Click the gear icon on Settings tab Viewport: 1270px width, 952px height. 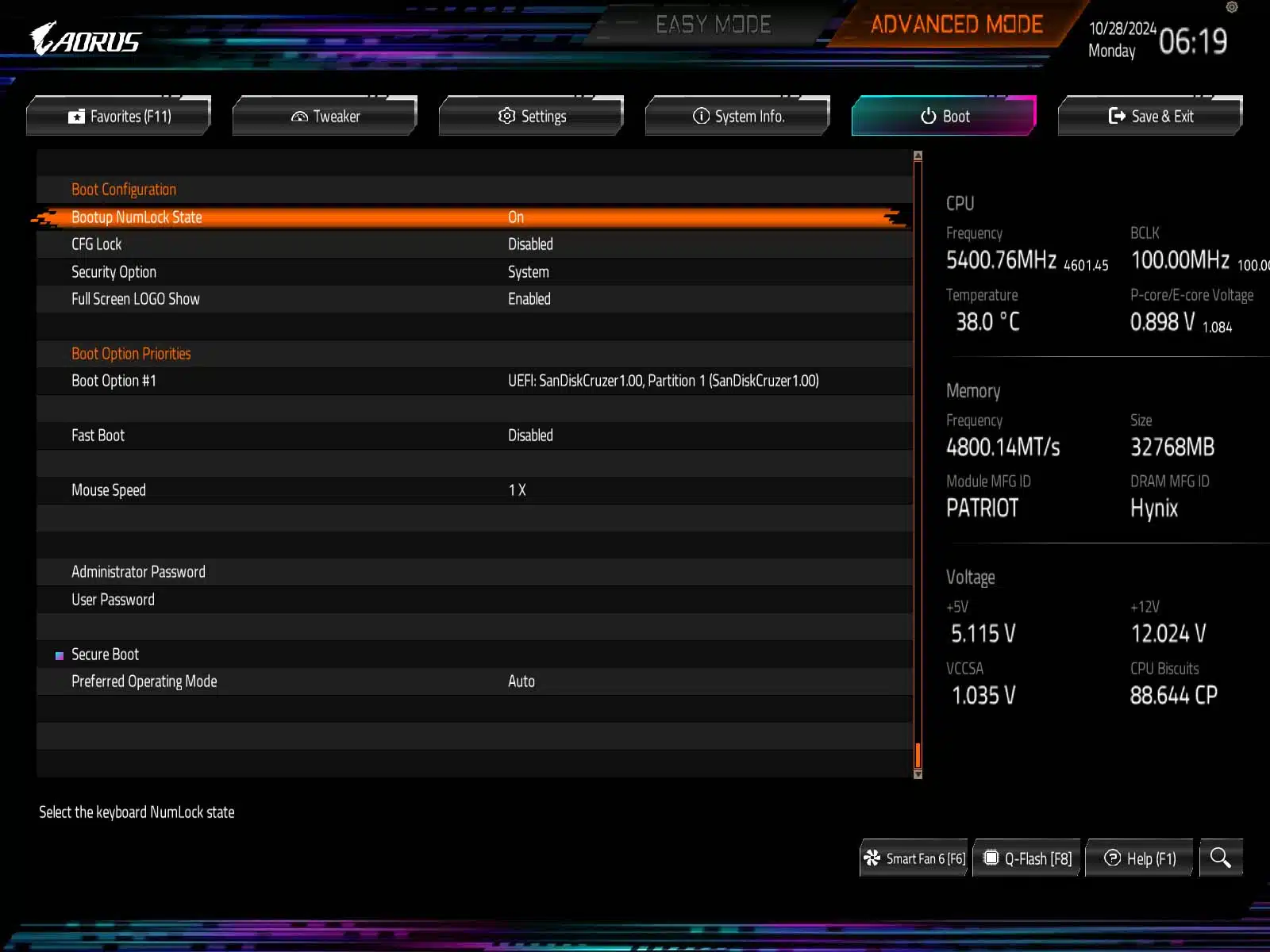pyautogui.click(x=506, y=116)
